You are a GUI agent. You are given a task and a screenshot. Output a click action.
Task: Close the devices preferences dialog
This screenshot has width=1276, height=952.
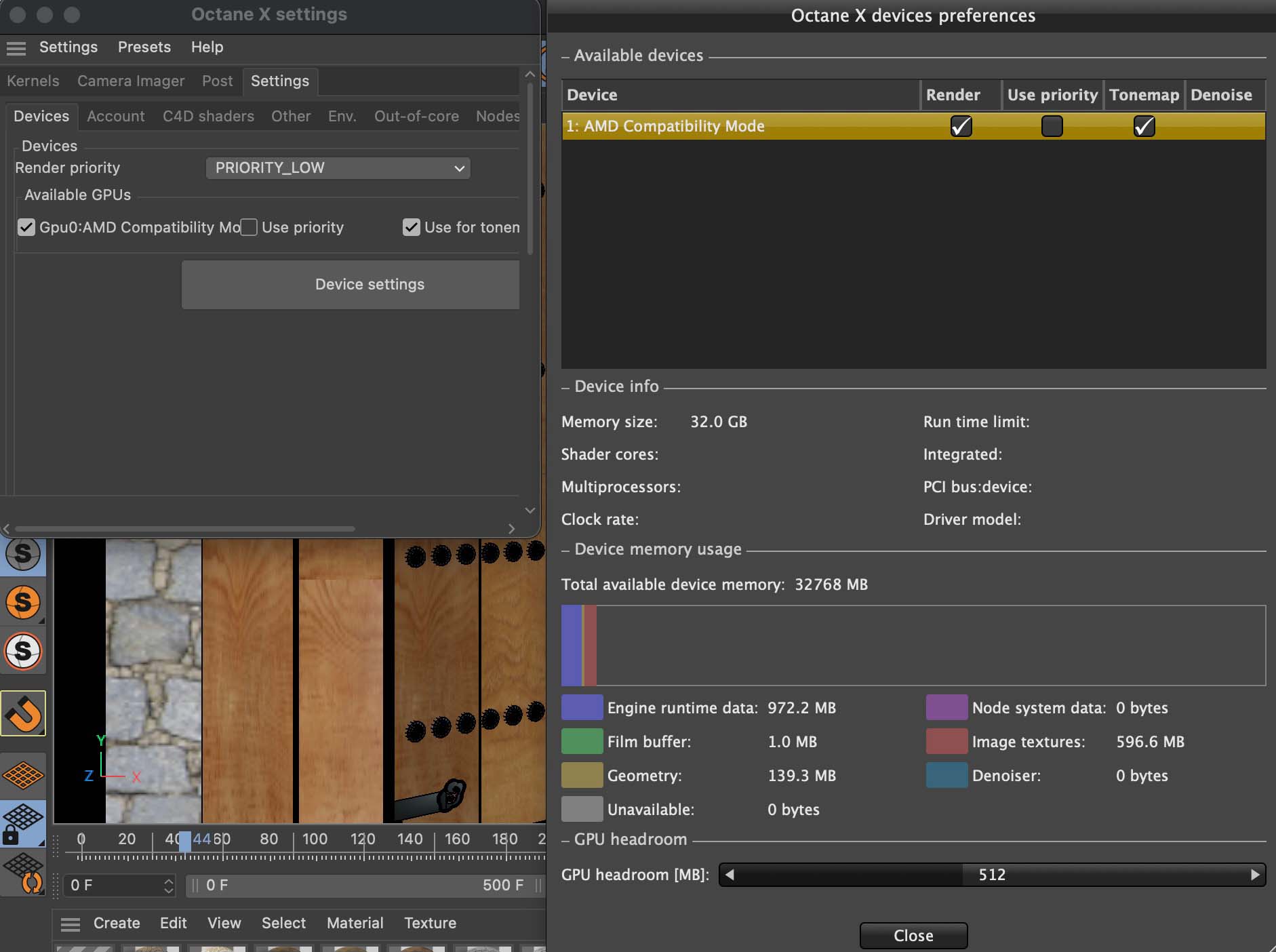(x=913, y=936)
